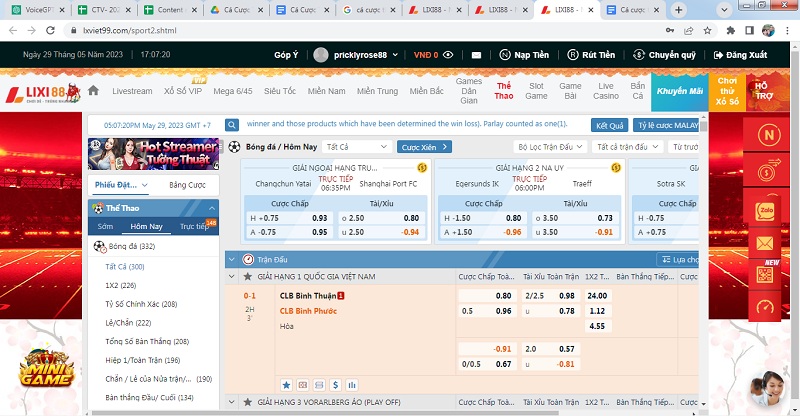Toggle balance visibility eye icon
800x416 pixels.
(x=448, y=55)
